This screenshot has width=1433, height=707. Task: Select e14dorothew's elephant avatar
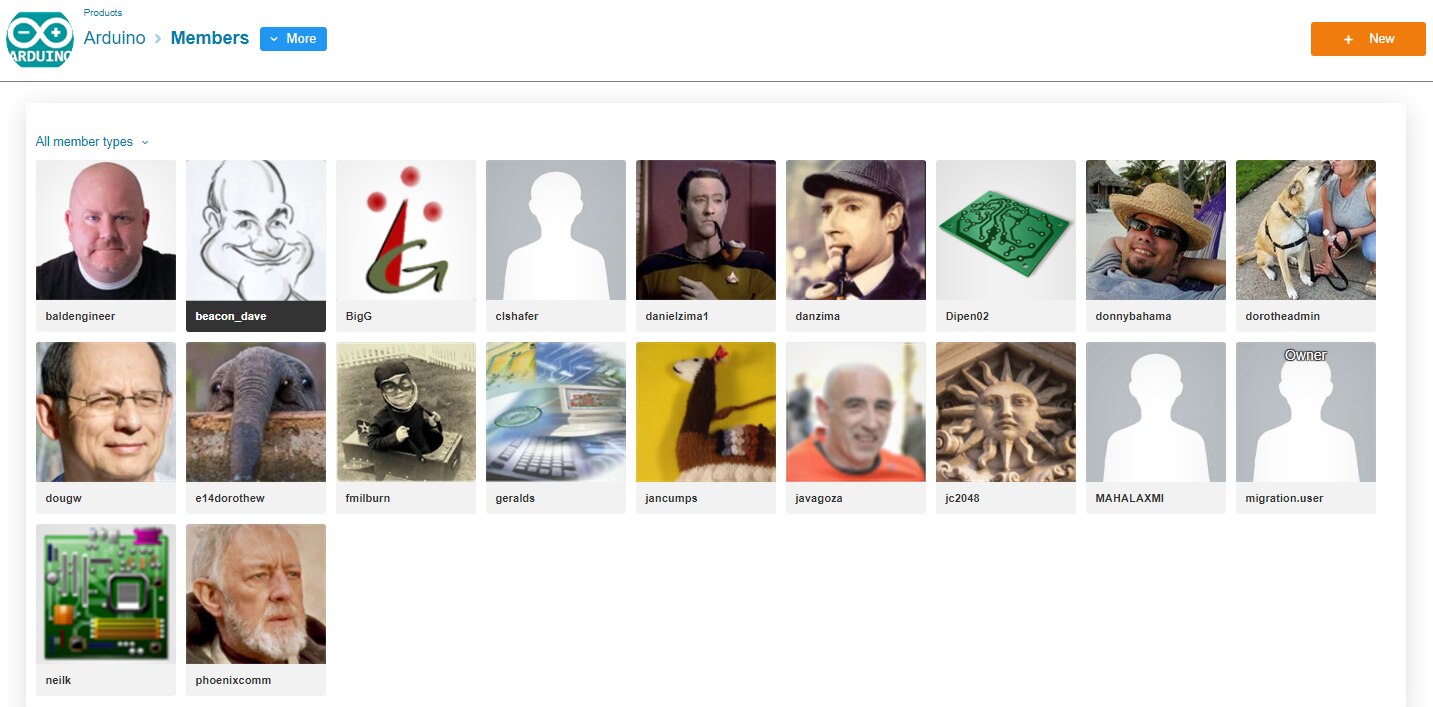click(x=256, y=412)
